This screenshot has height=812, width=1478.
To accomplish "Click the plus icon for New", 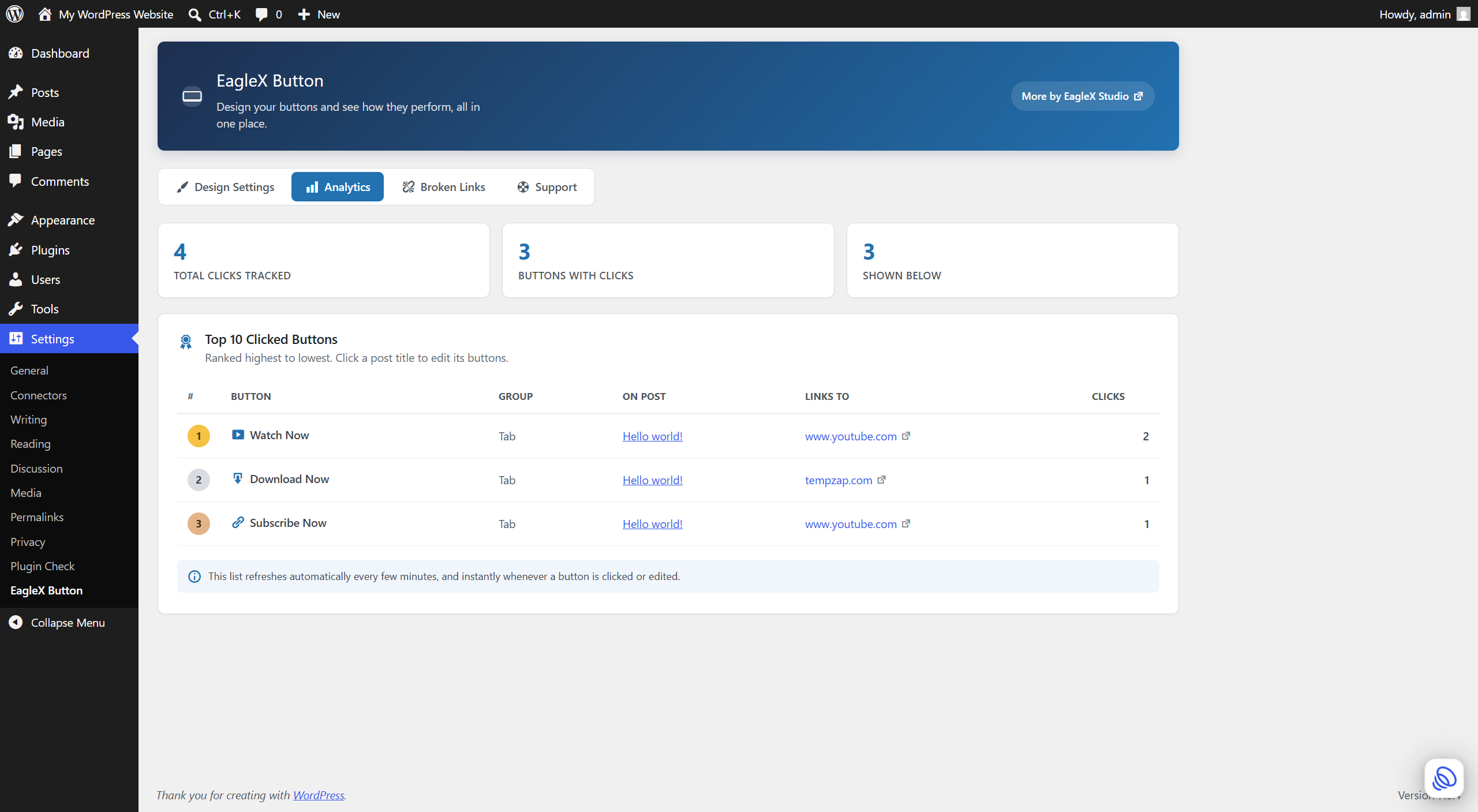I will click(x=304, y=14).
